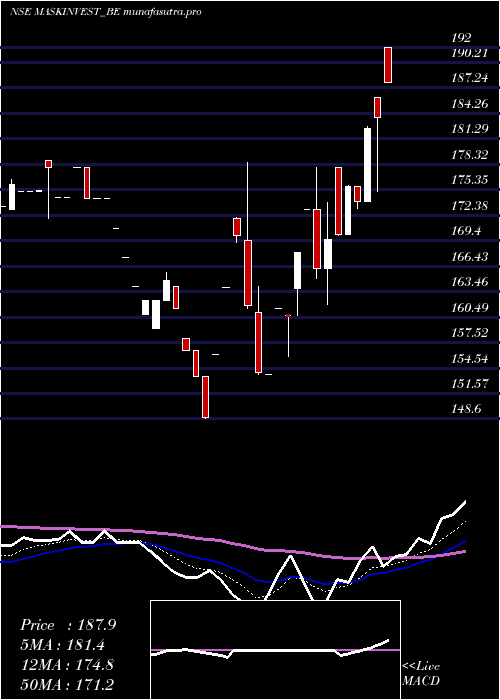Click the 184.26 price level label
Screen dimensions: 500x700
[469, 104]
